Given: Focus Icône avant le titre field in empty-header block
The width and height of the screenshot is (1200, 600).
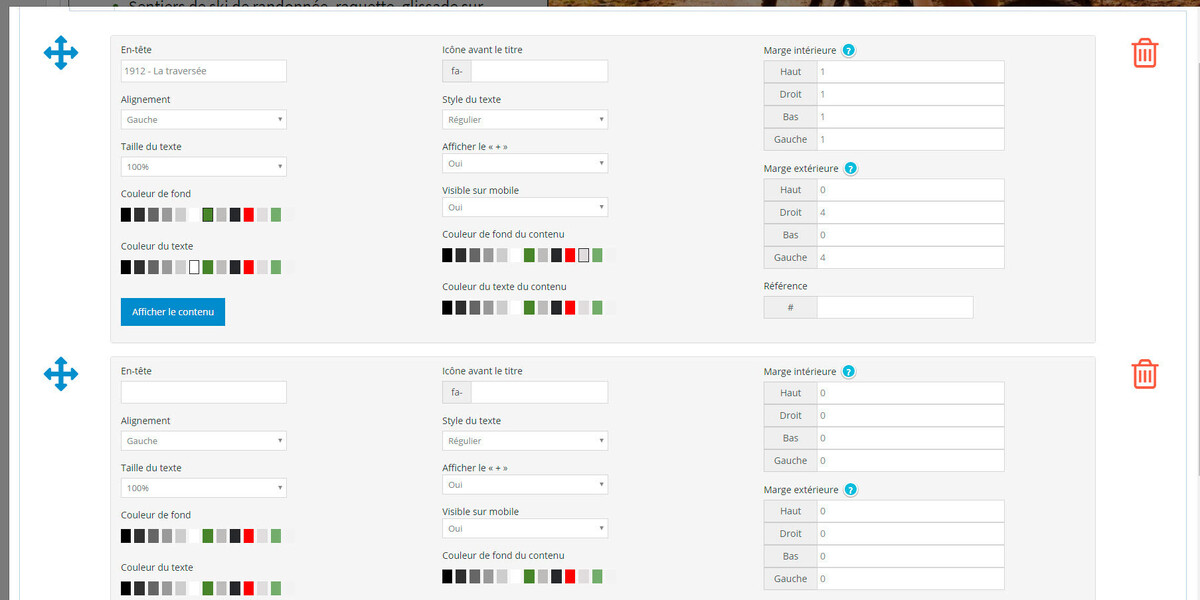Looking at the screenshot, I should [539, 392].
